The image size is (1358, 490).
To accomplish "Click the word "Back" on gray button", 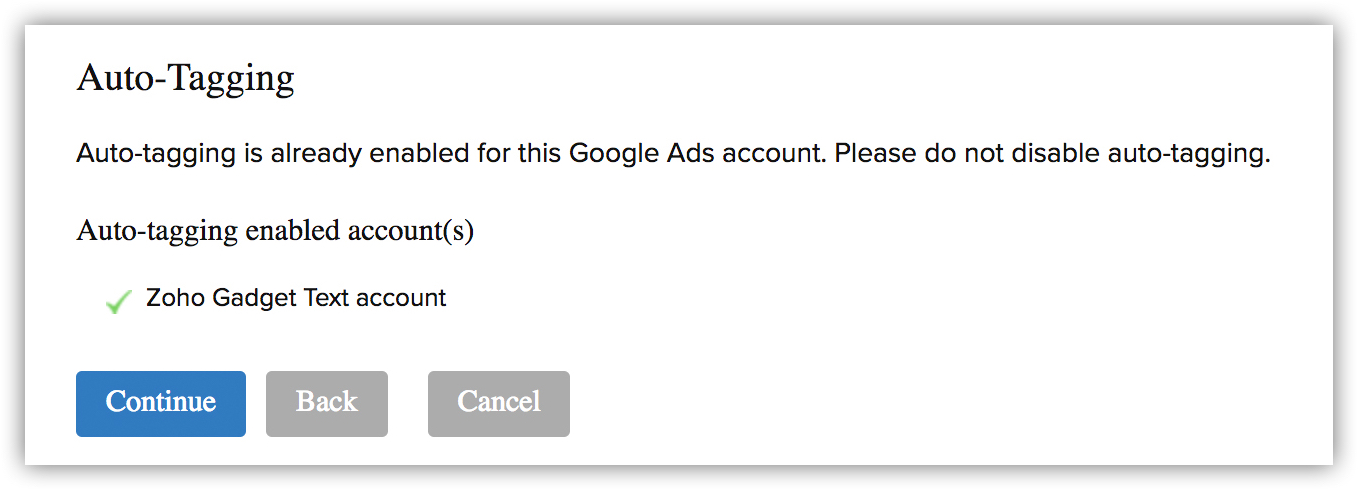I will pos(326,403).
